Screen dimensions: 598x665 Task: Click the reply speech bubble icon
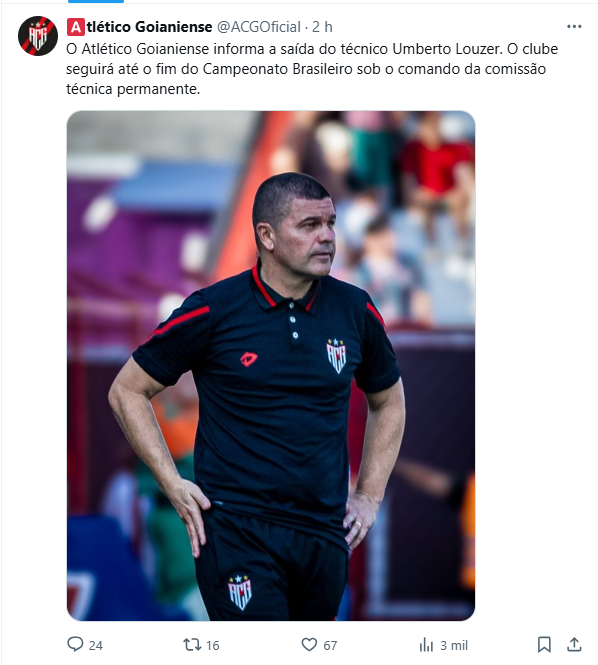point(75,644)
